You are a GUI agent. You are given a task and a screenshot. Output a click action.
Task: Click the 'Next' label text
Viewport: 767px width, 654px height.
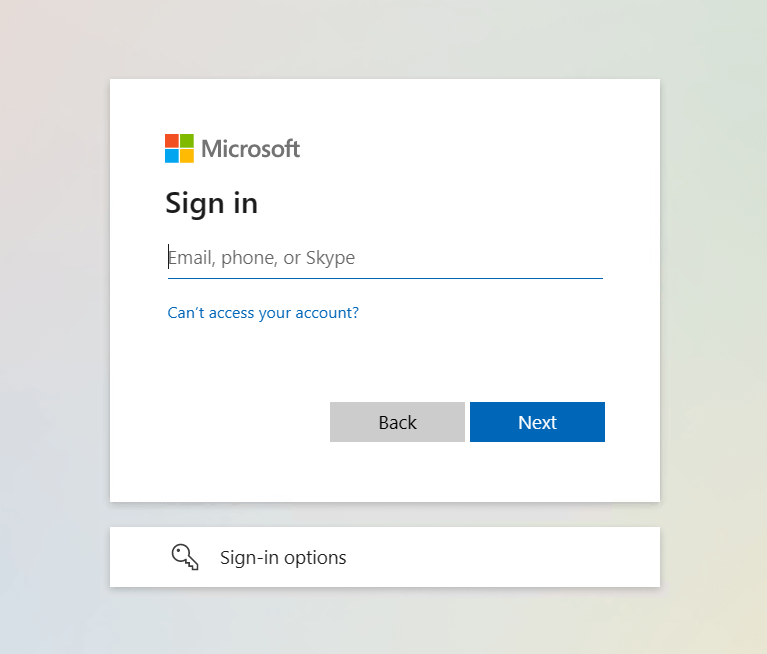(x=537, y=422)
